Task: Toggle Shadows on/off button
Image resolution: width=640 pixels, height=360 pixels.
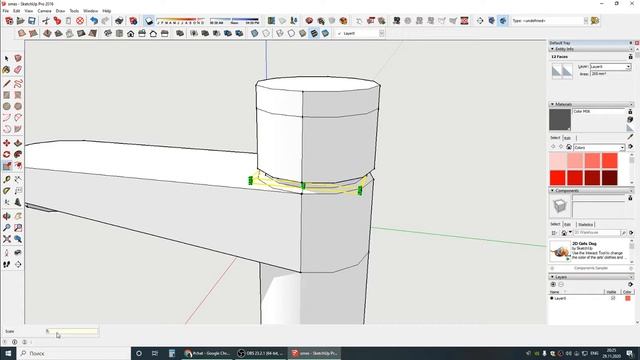Action: coord(149,21)
